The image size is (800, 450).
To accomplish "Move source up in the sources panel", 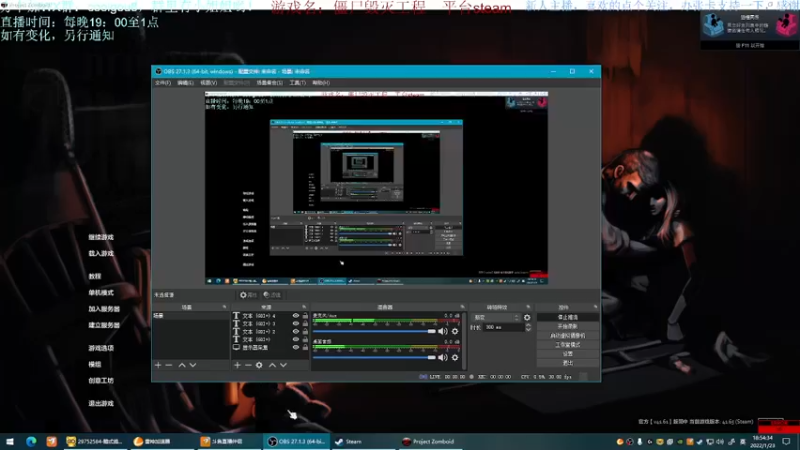I will coord(272,365).
